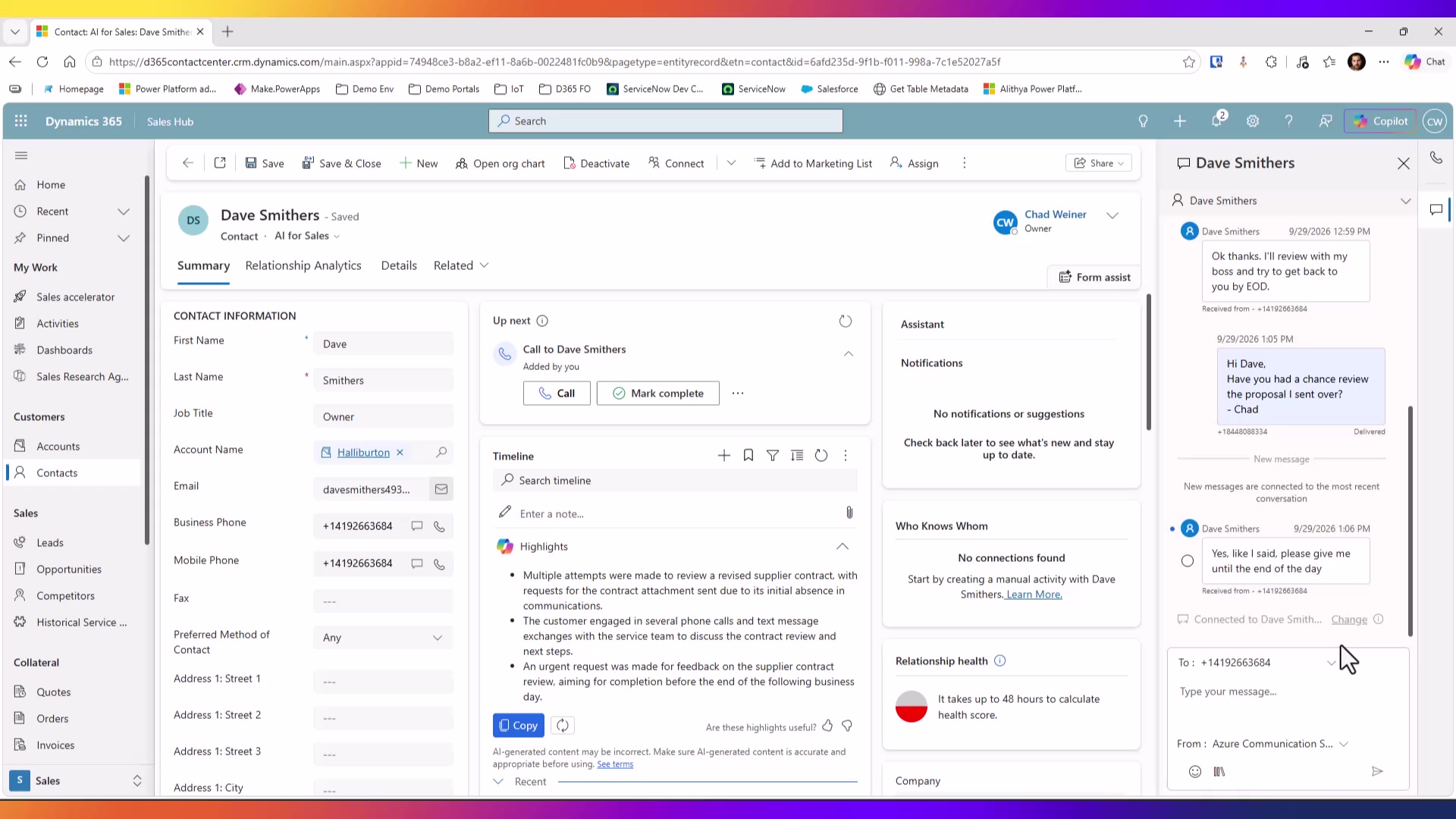Open the lightbulb icon in the Dynamics header
The height and width of the screenshot is (819, 1456).
coord(1144,121)
